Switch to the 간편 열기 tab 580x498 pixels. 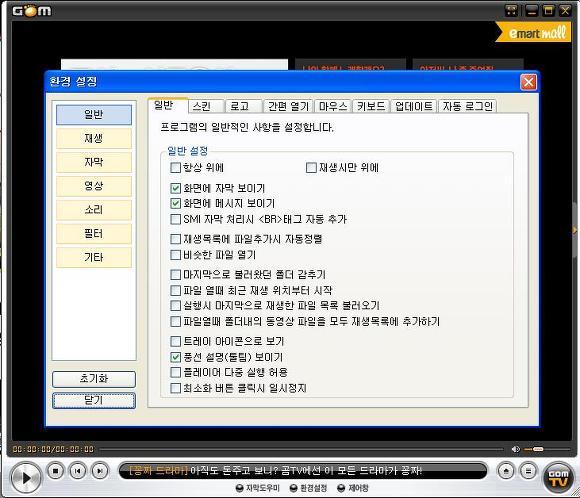point(288,107)
